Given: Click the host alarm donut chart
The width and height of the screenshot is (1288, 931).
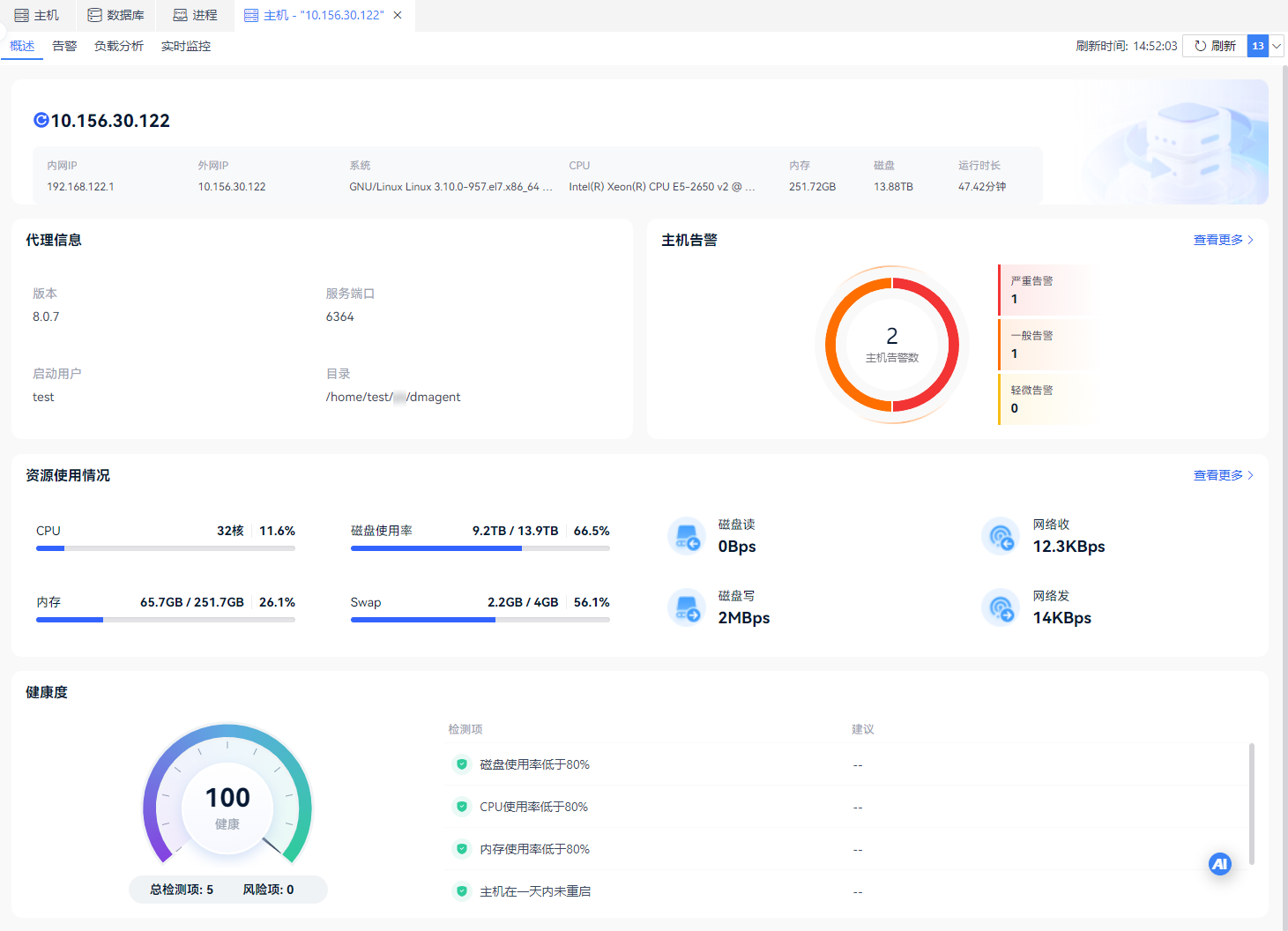Looking at the screenshot, I should (892, 345).
